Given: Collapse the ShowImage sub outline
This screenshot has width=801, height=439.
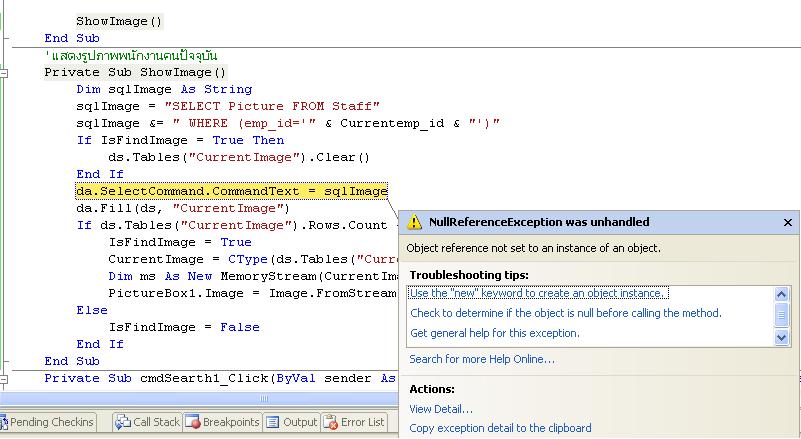Looking at the screenshot, I should (x=4, y=73).
